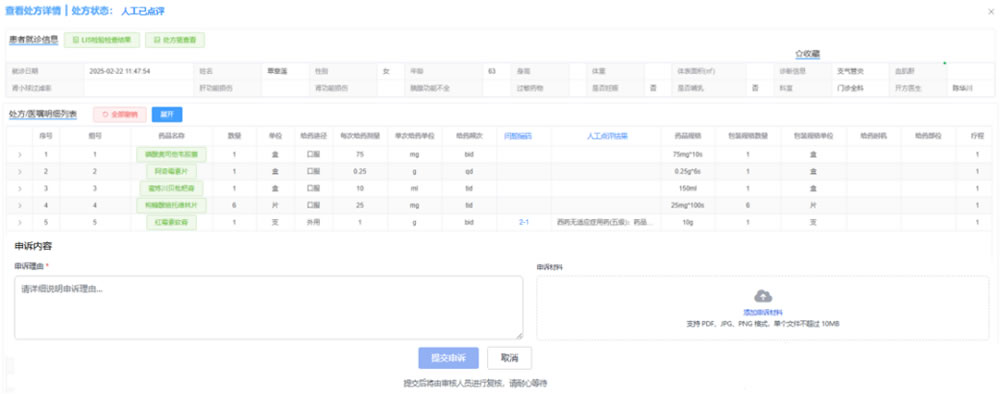Click the blue 展开 expand button

167,115
